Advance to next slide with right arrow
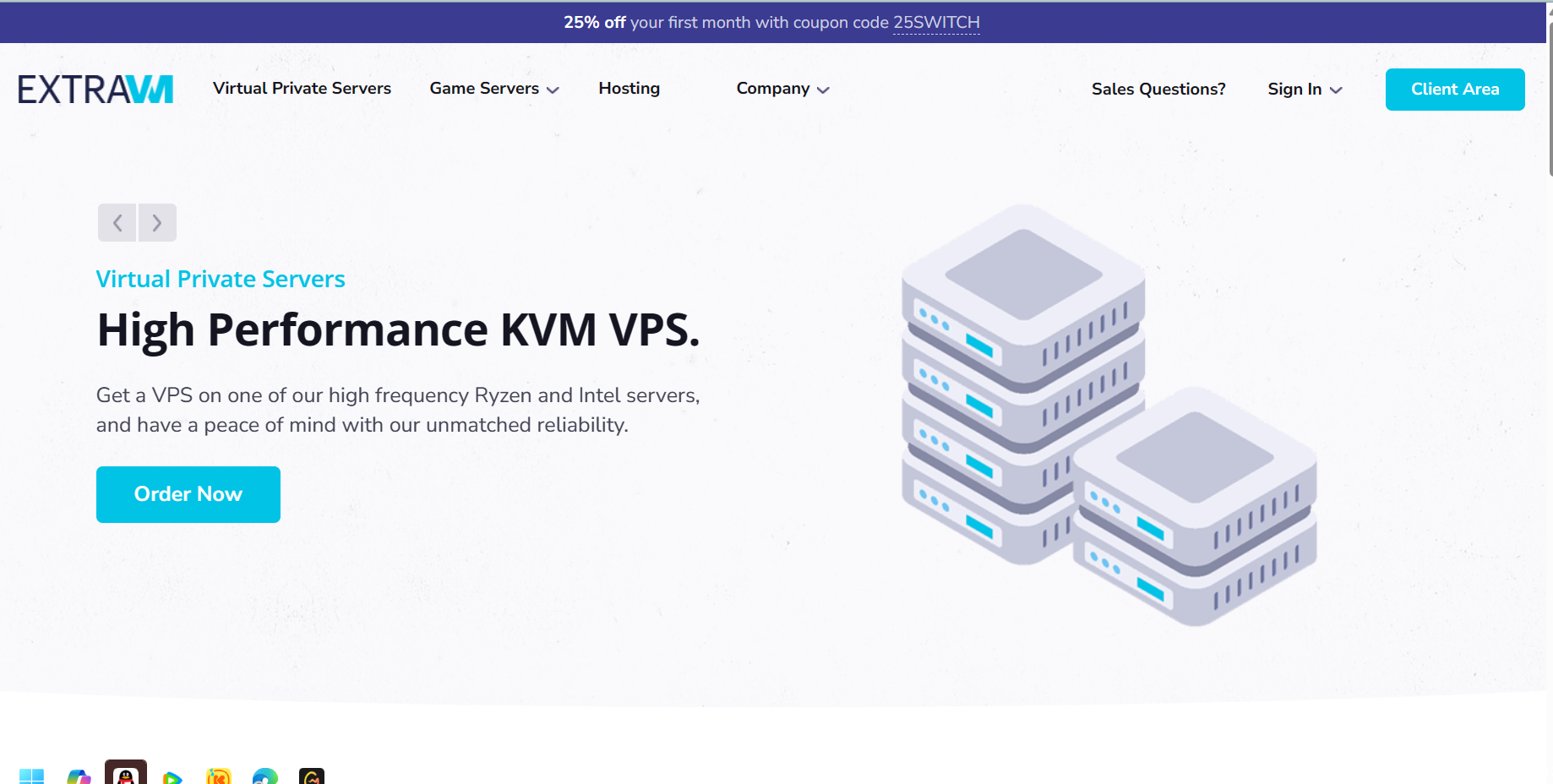1553x784 pixels. 157,223
